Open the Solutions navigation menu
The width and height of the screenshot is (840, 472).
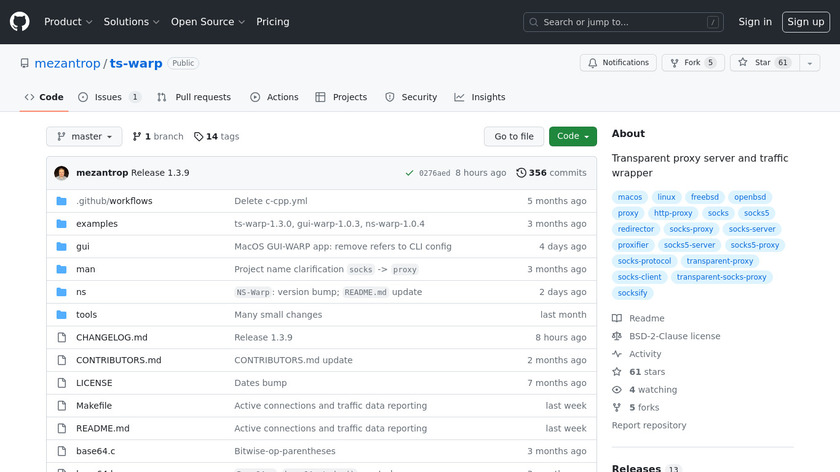(131, 22)
